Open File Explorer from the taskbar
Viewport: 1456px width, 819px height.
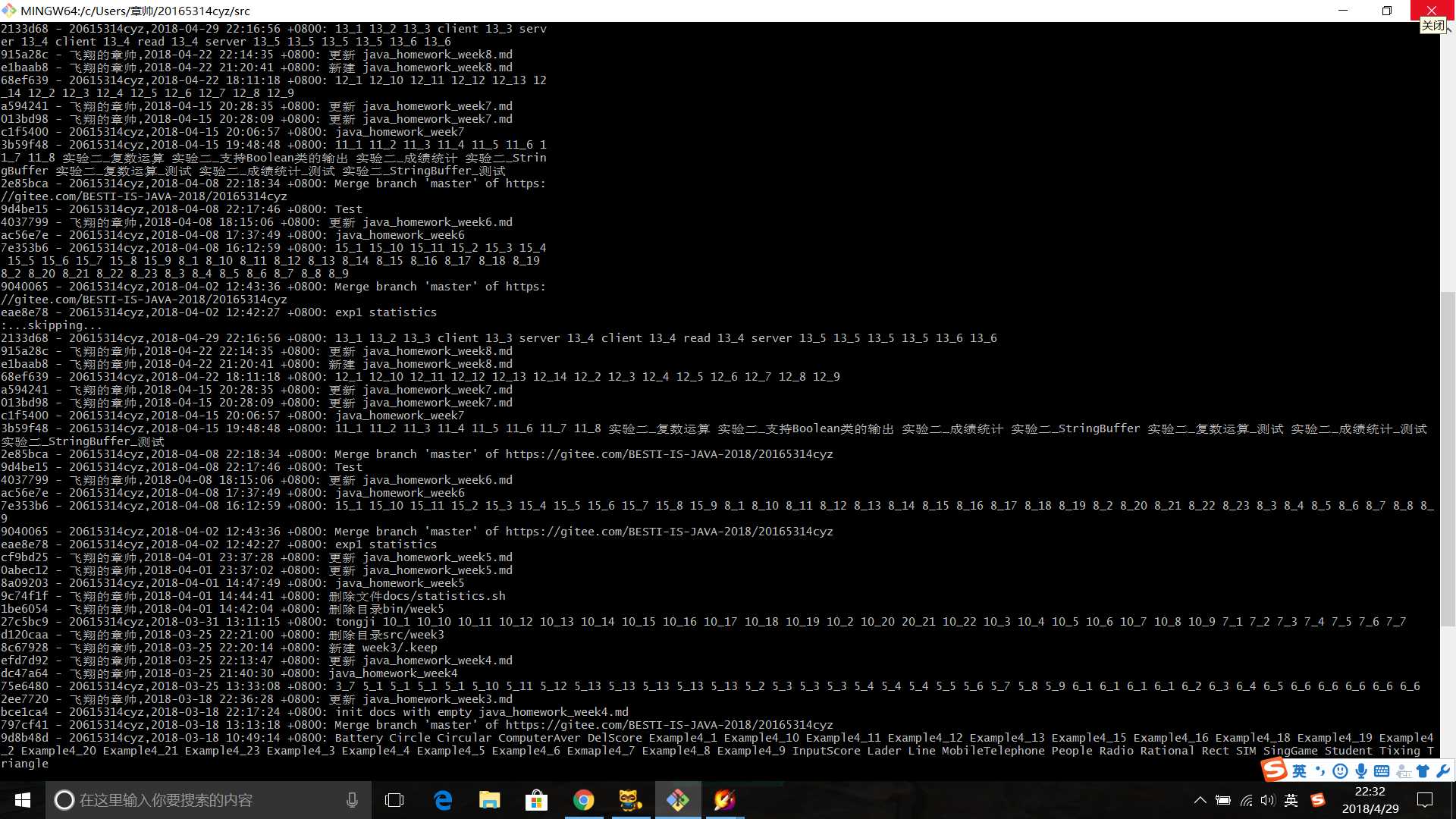(x=489, y=800)
